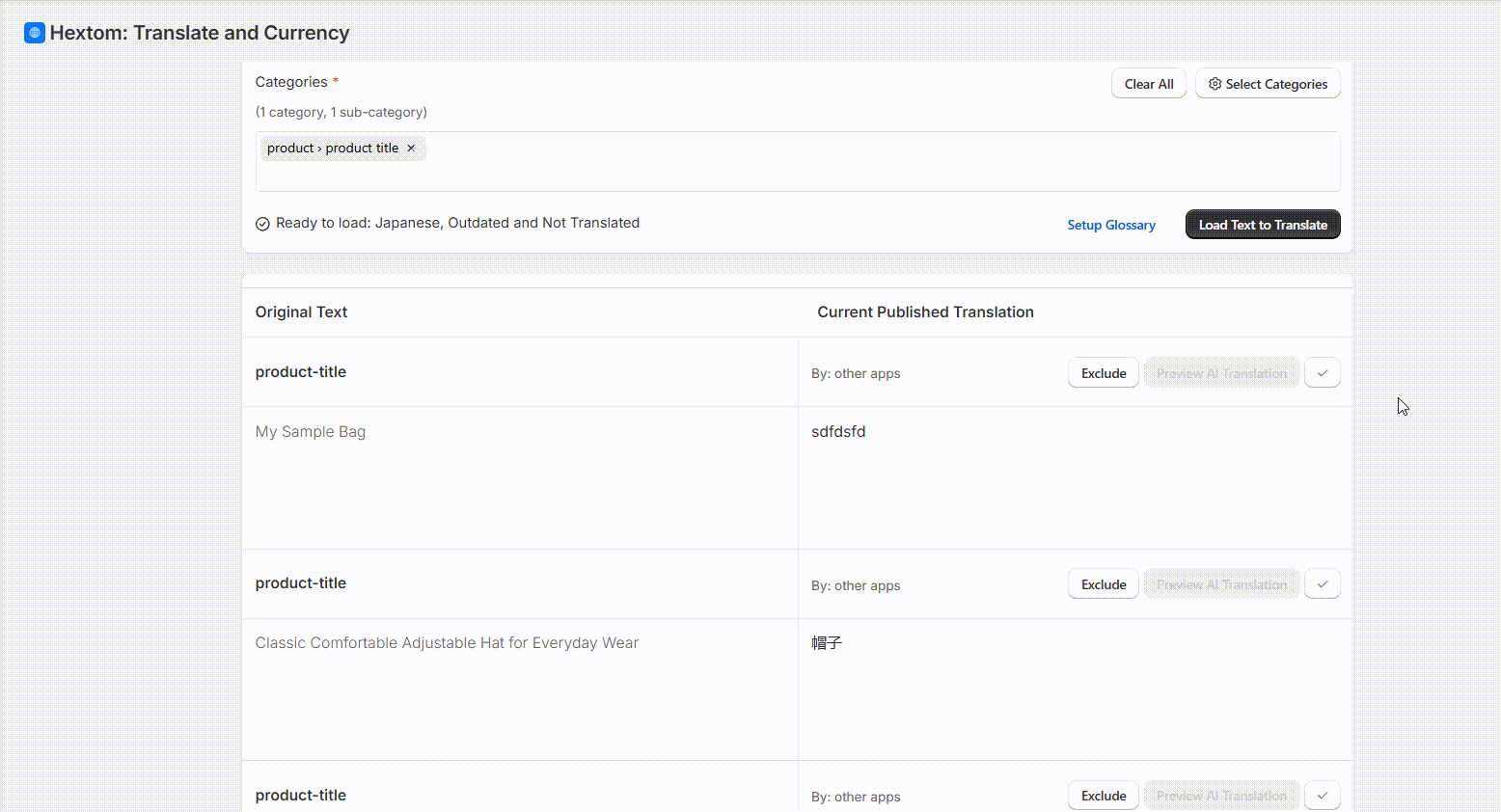Click the Hextom app logo icon
1501x812 pixels.
coord(35,33)
